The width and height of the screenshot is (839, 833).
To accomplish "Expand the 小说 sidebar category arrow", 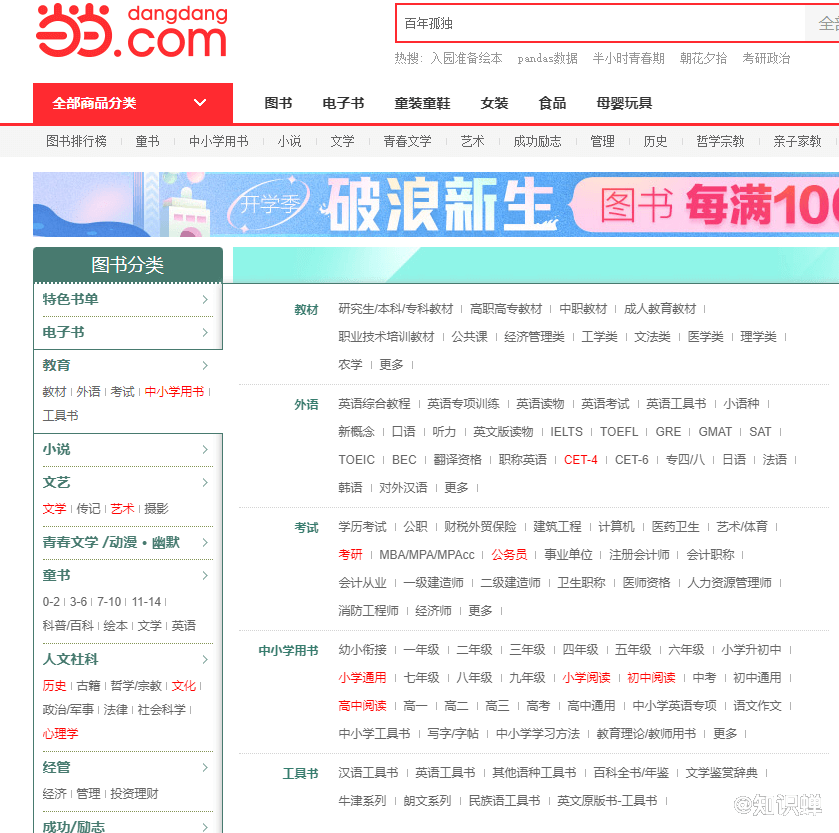I will click(204, 449).
